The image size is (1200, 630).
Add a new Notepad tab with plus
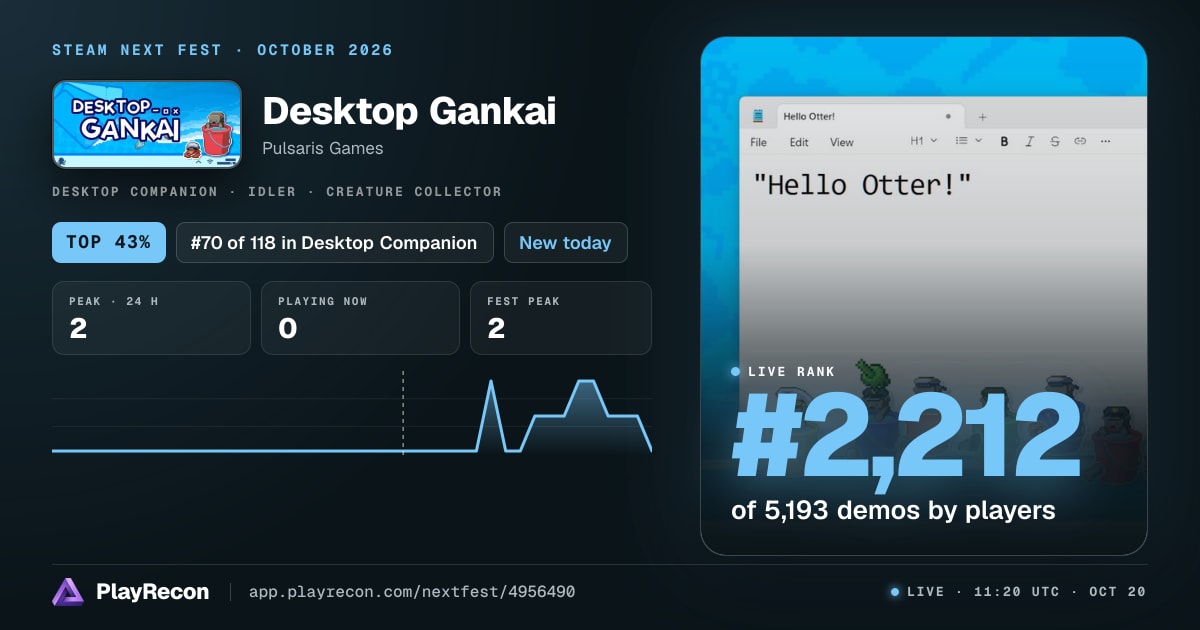[982, 116]
